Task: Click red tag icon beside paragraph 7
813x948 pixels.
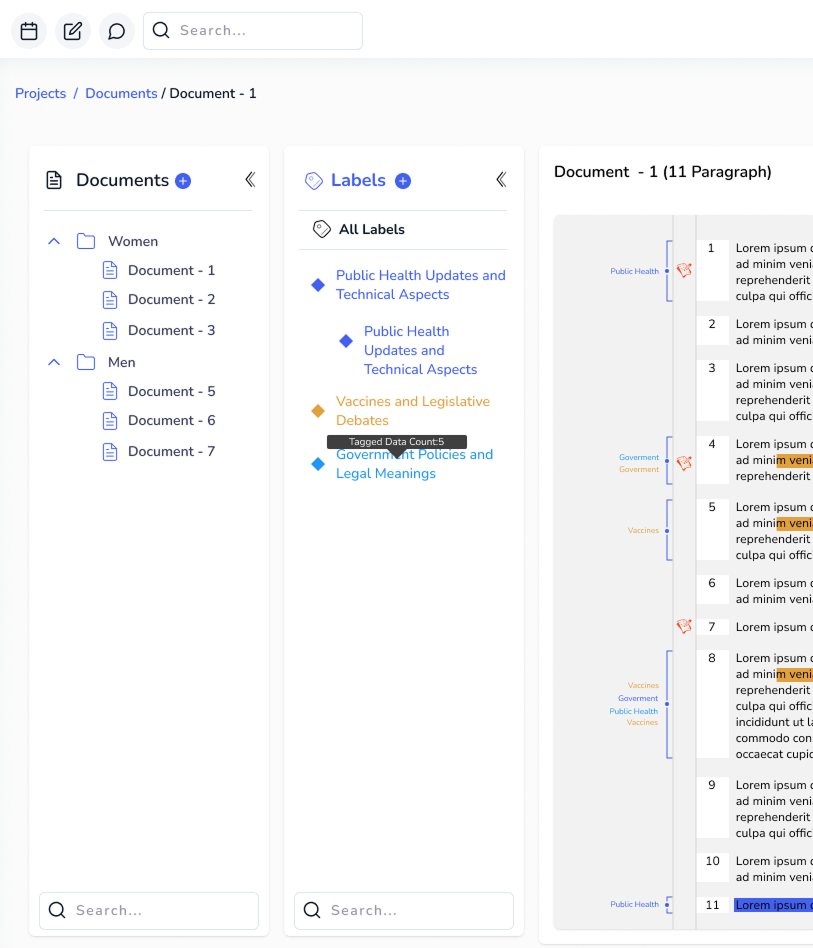Action: [x=684, y=627]
